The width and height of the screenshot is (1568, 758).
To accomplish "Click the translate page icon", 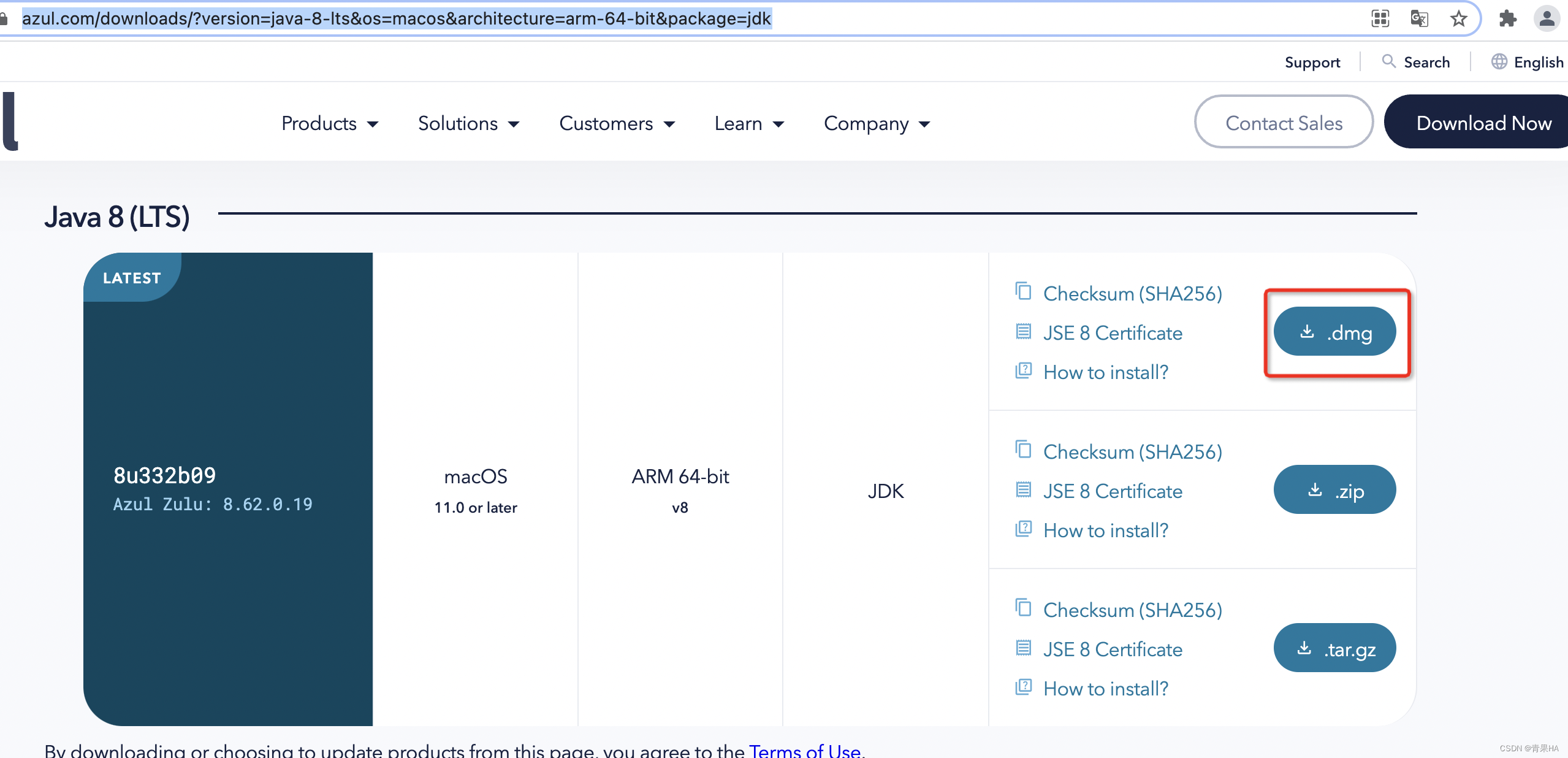I will [x=1419, y=19].
